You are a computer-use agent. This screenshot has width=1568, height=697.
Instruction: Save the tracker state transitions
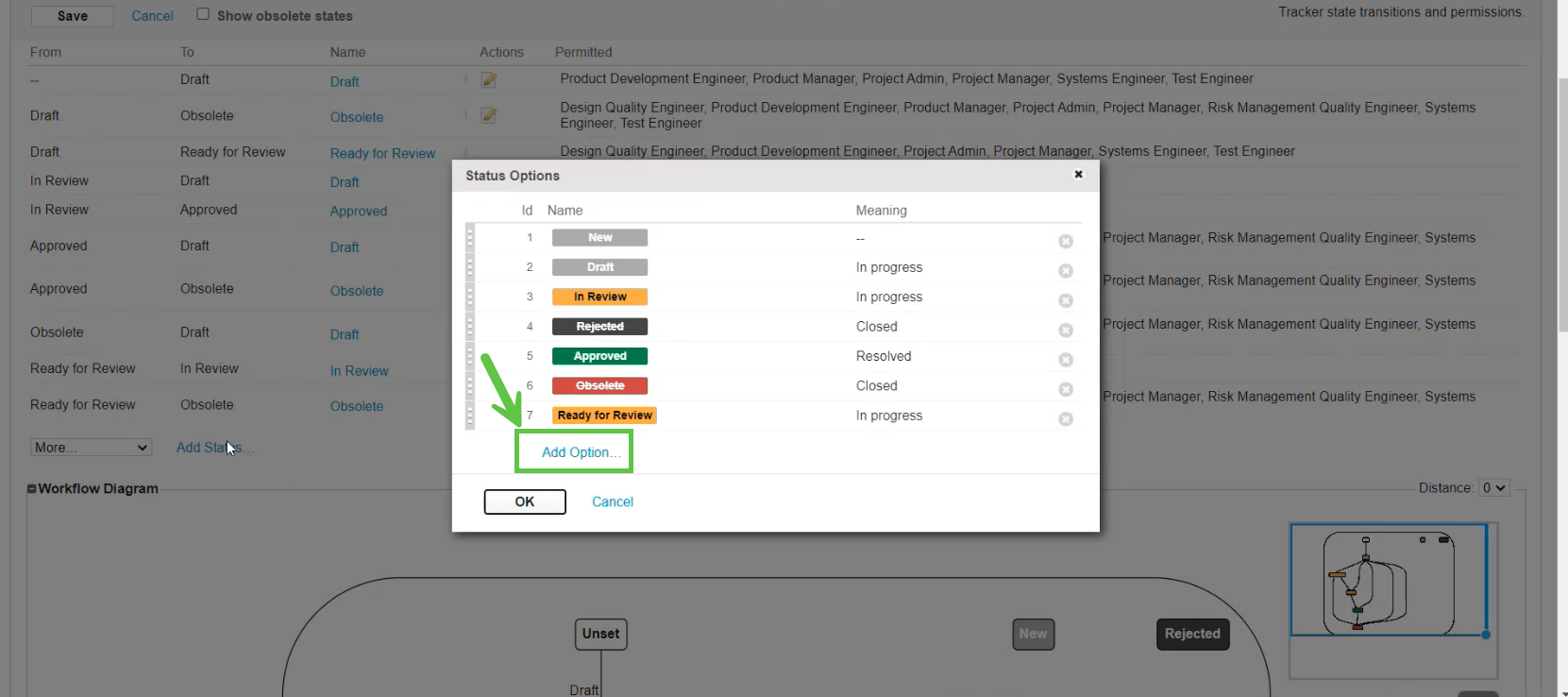[x=73, y=16]
